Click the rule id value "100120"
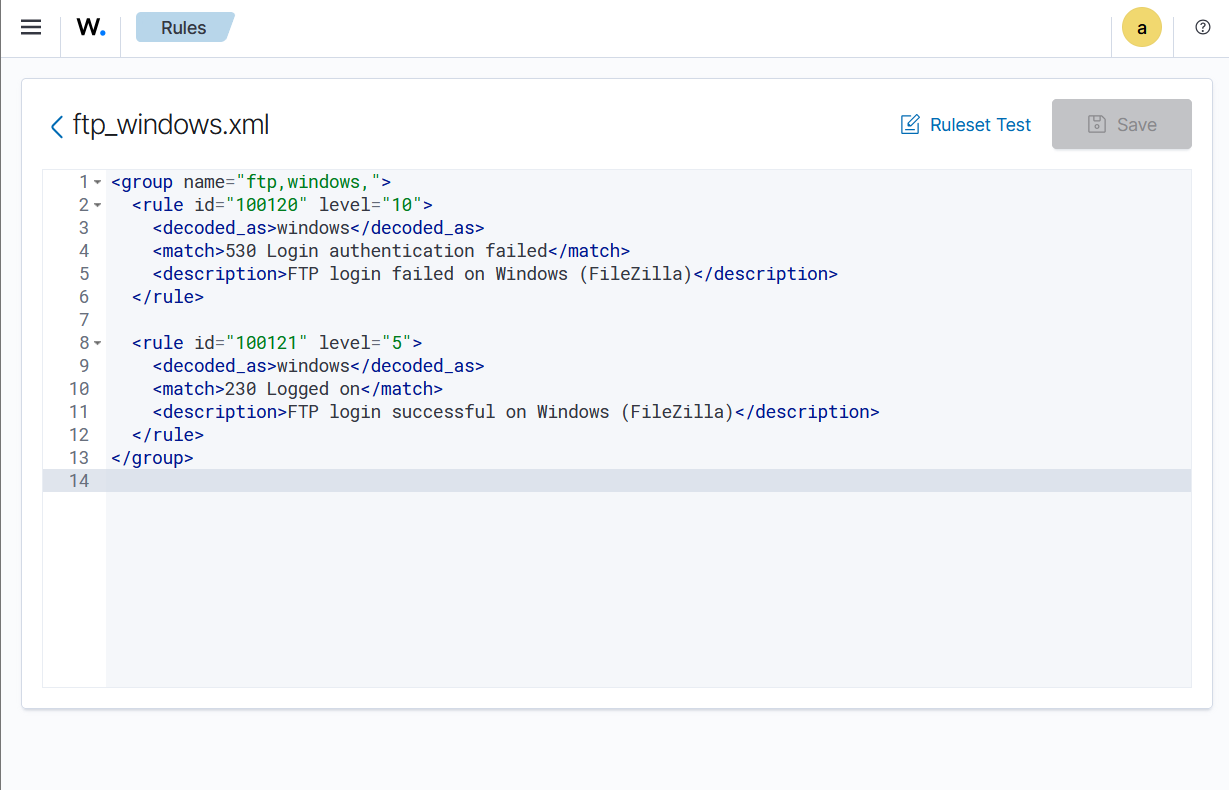This screenshot has width=1229, height=790. [266, 205]
